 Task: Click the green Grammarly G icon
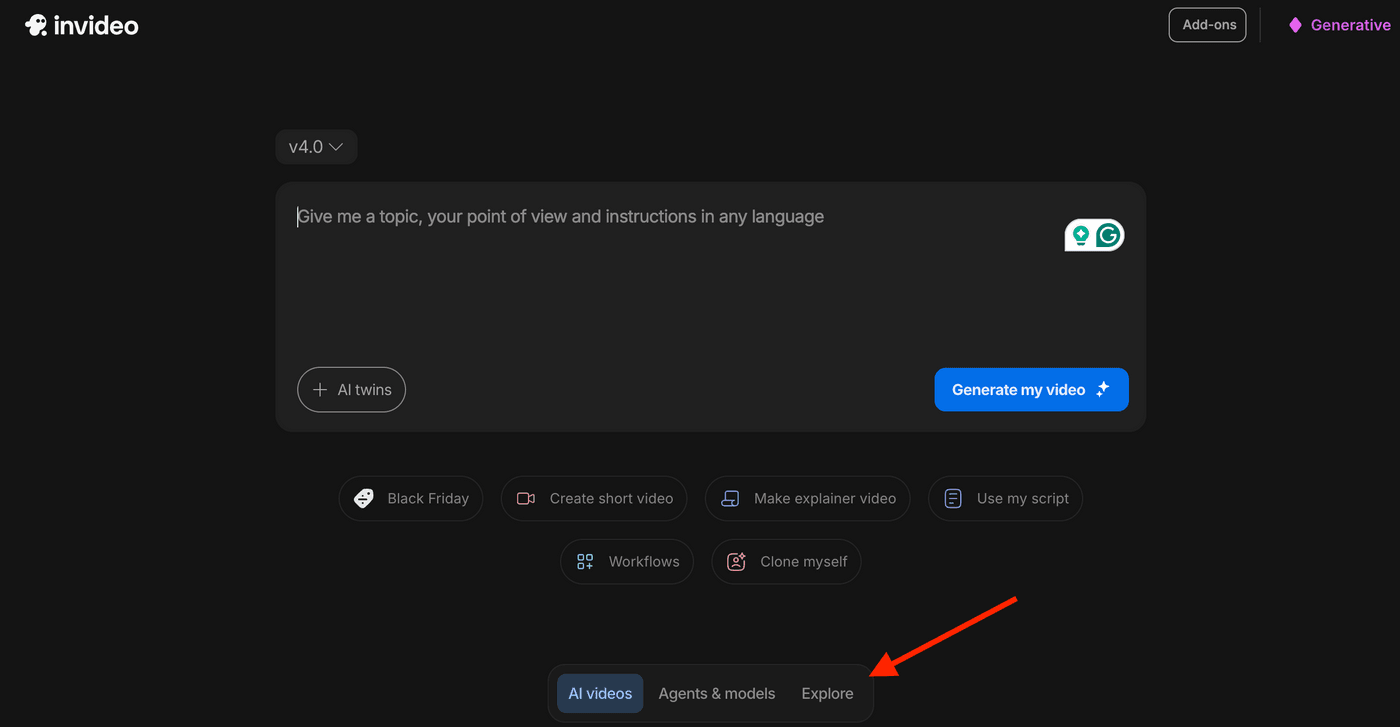[1108, 235]
